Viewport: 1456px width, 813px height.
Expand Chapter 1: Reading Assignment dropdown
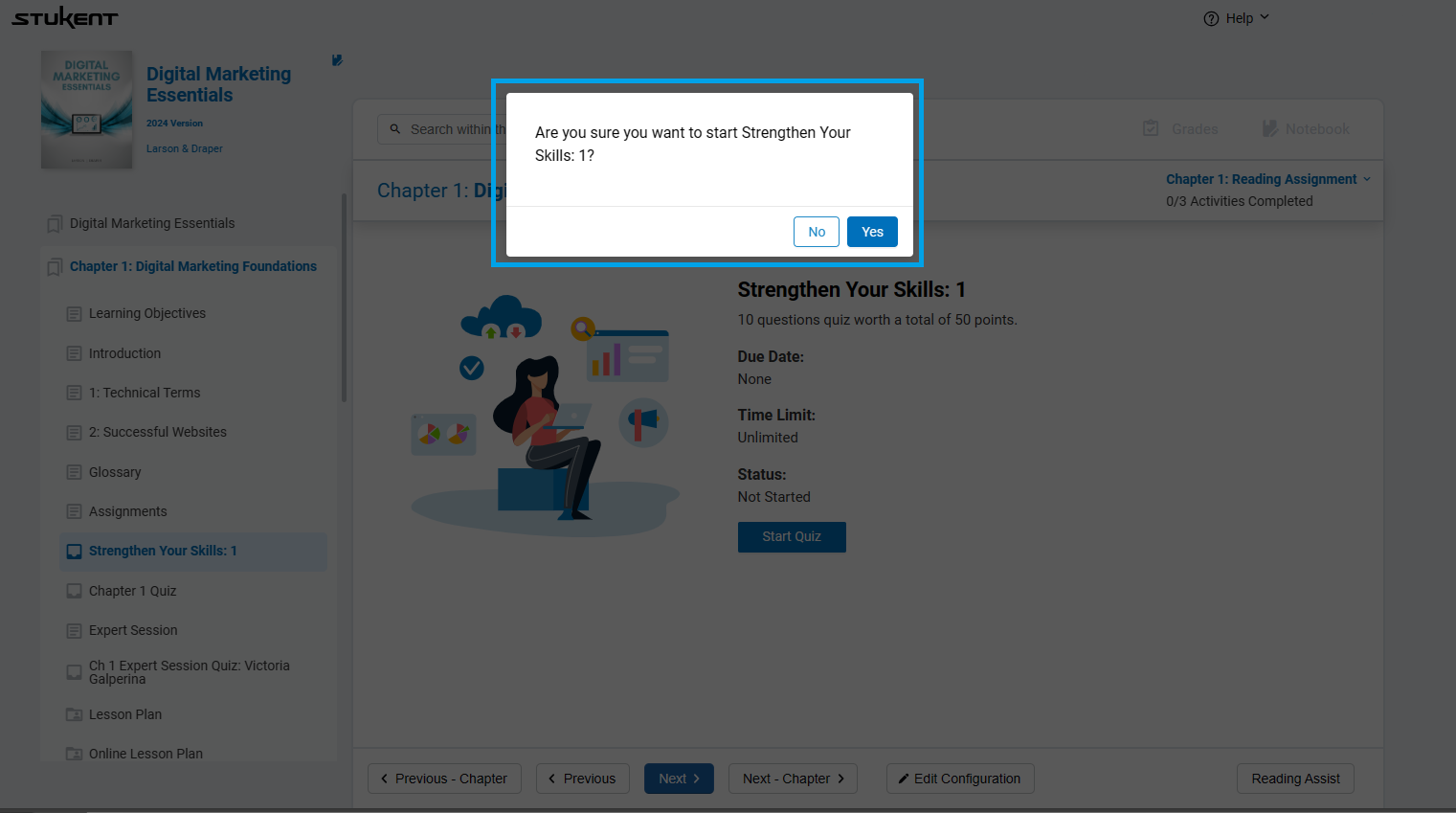tap(1268, 179)
